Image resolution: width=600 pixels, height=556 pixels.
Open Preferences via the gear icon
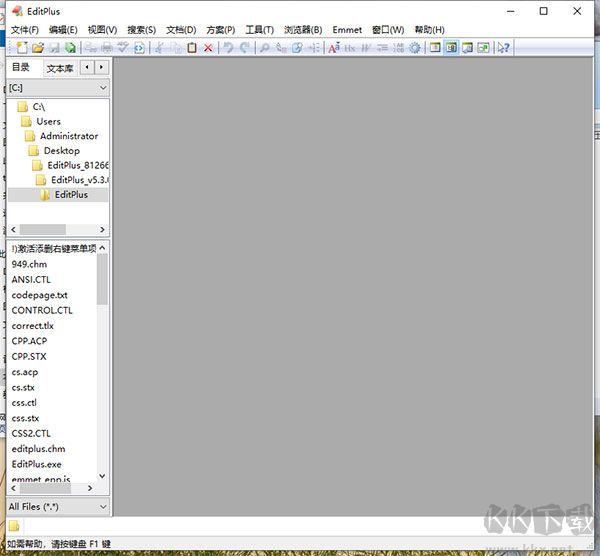point(414,48)
